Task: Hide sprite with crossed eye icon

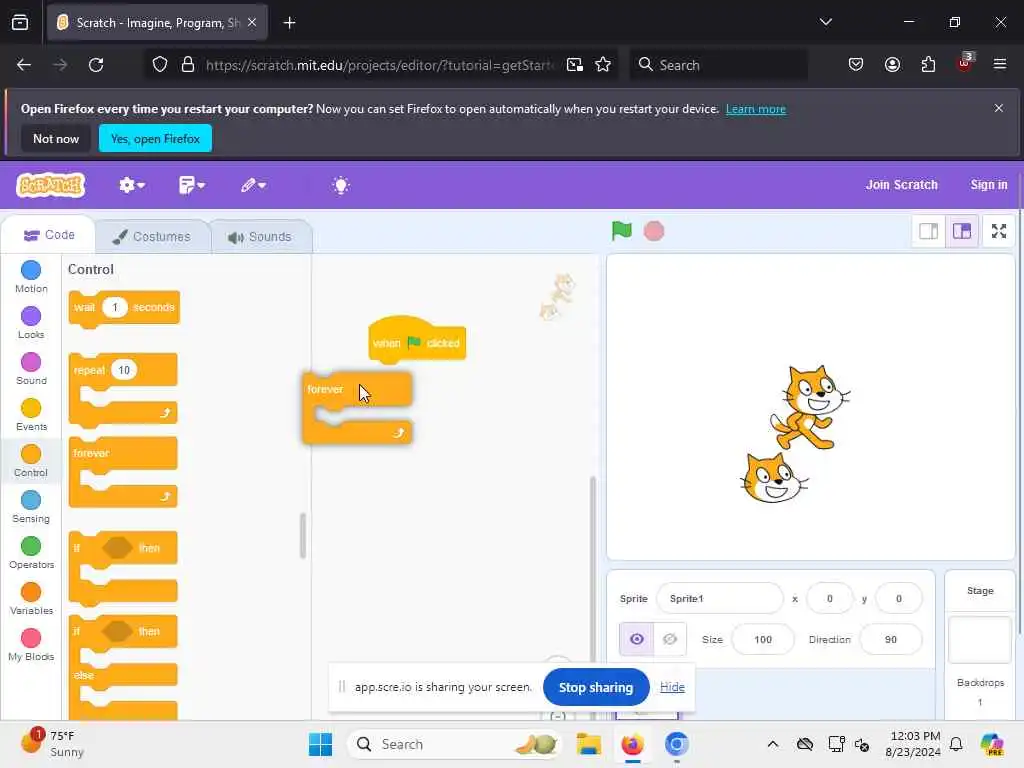Action: [669, 639]
